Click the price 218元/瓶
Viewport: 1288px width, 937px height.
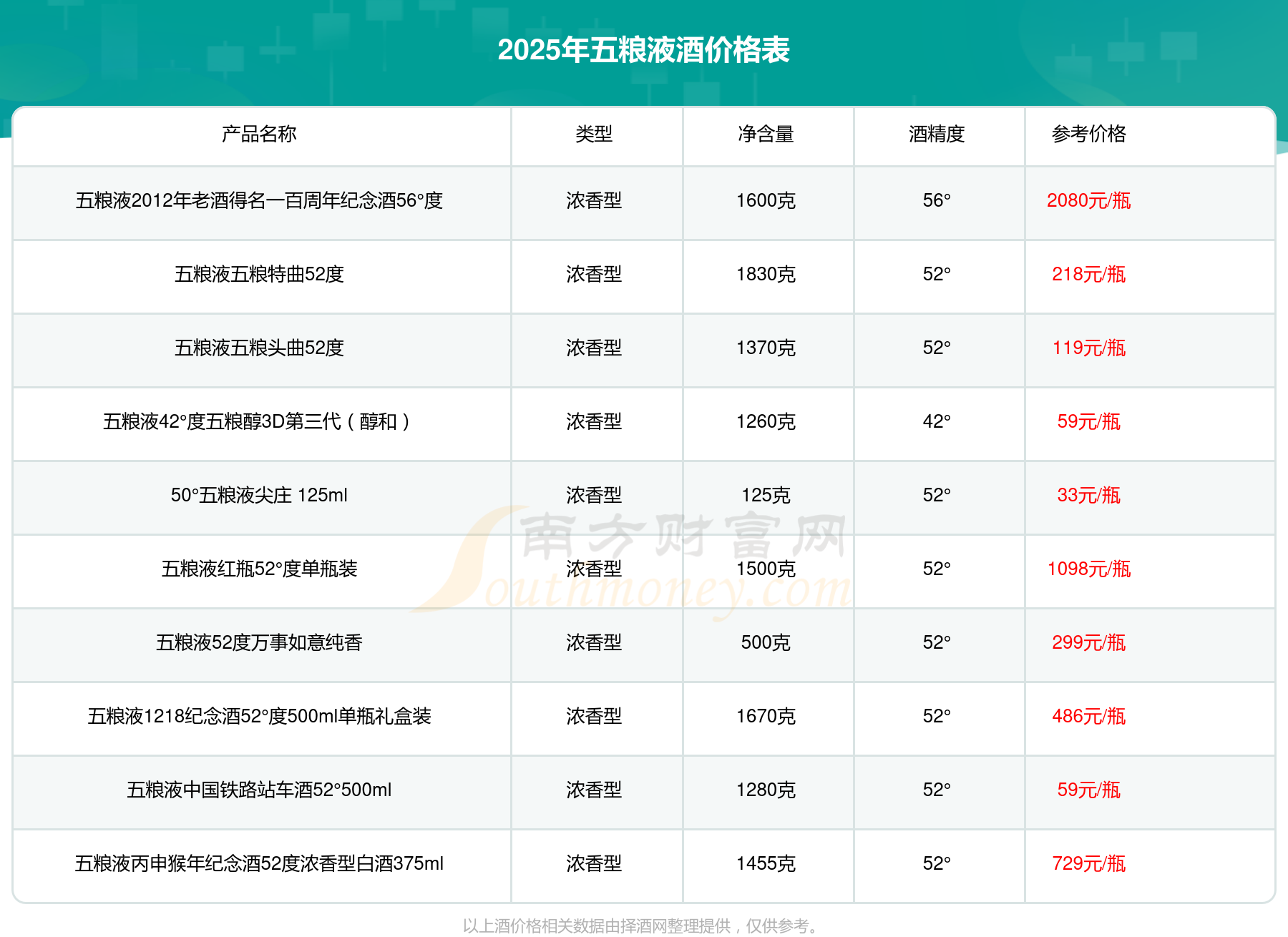1089,274
